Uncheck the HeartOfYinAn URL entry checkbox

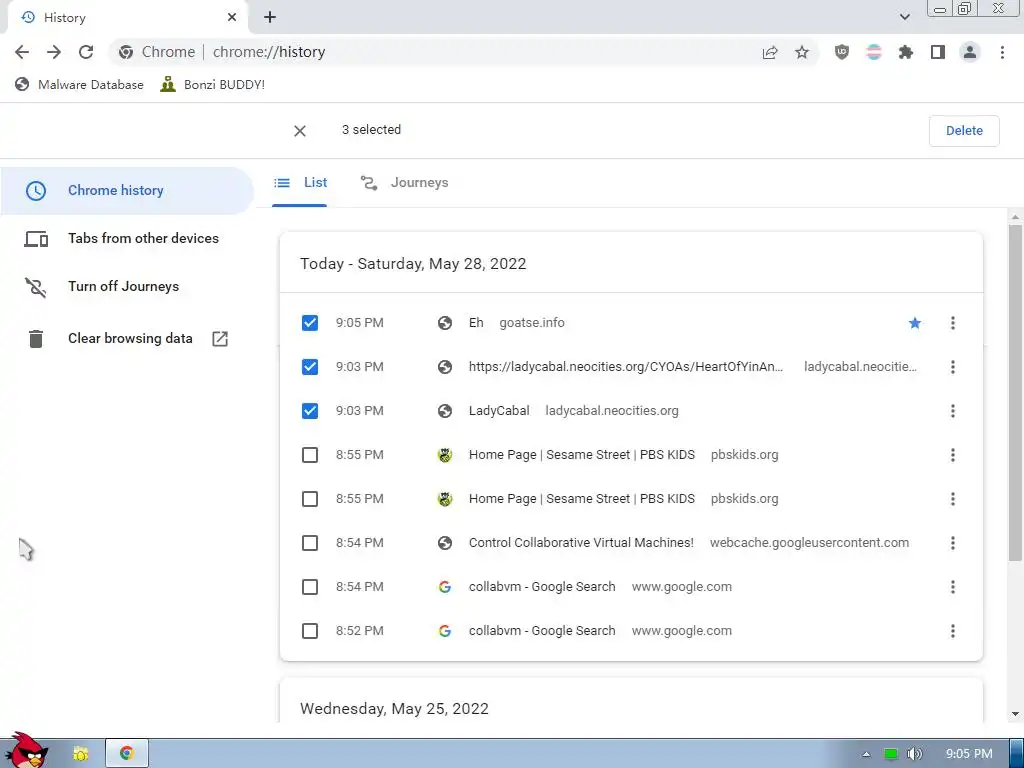click(310, 367)
